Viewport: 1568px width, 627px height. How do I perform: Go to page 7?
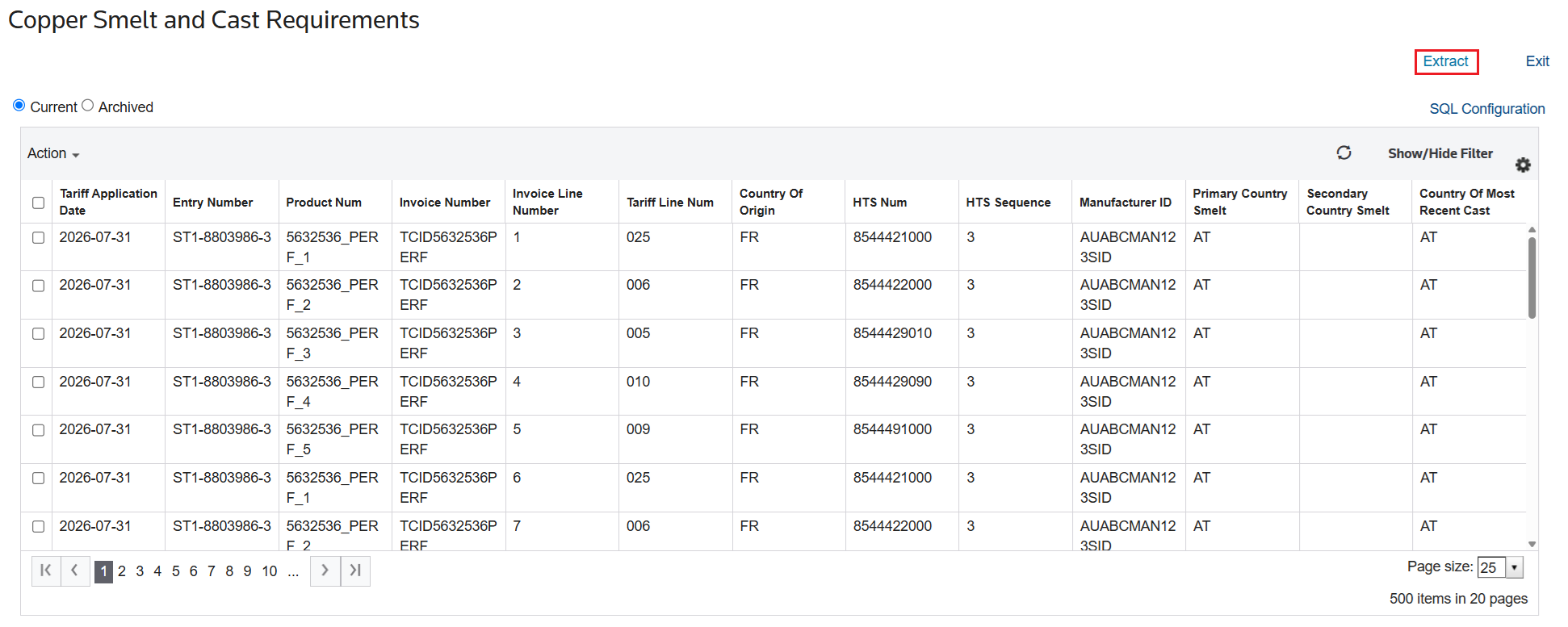click(x=212, y=571)
